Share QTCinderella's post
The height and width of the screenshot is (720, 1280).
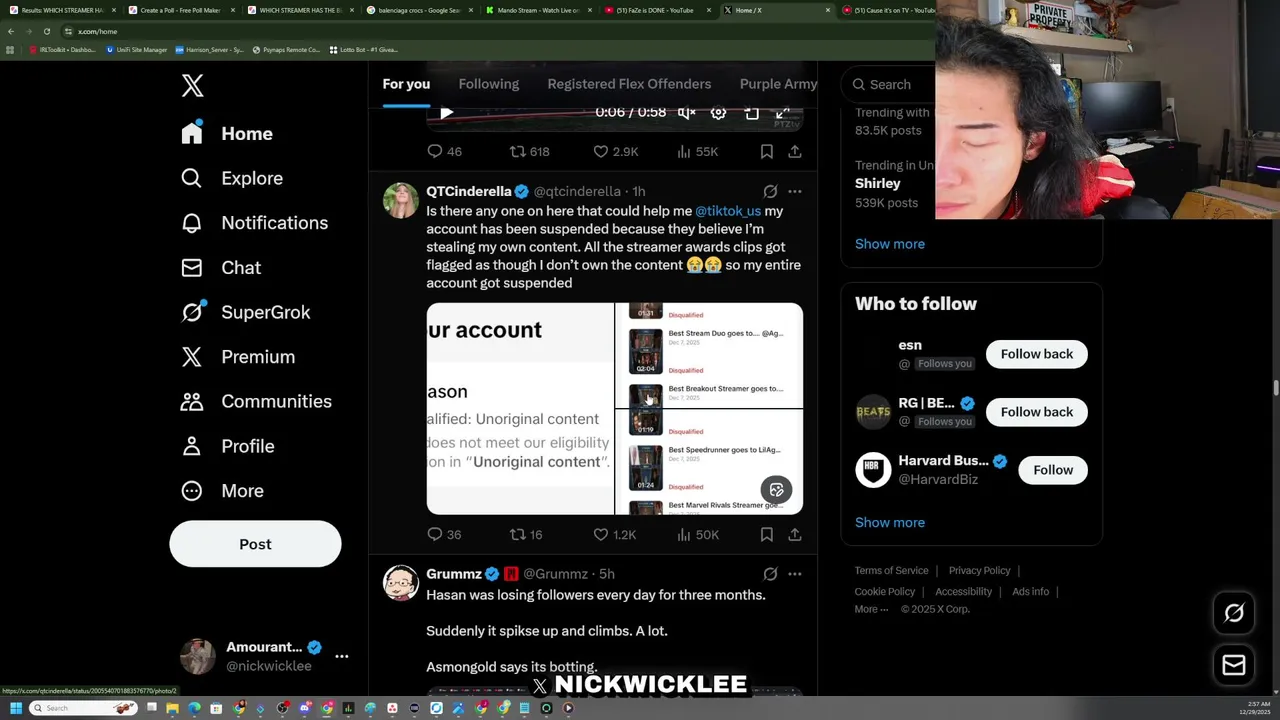[x=795, y=535]
